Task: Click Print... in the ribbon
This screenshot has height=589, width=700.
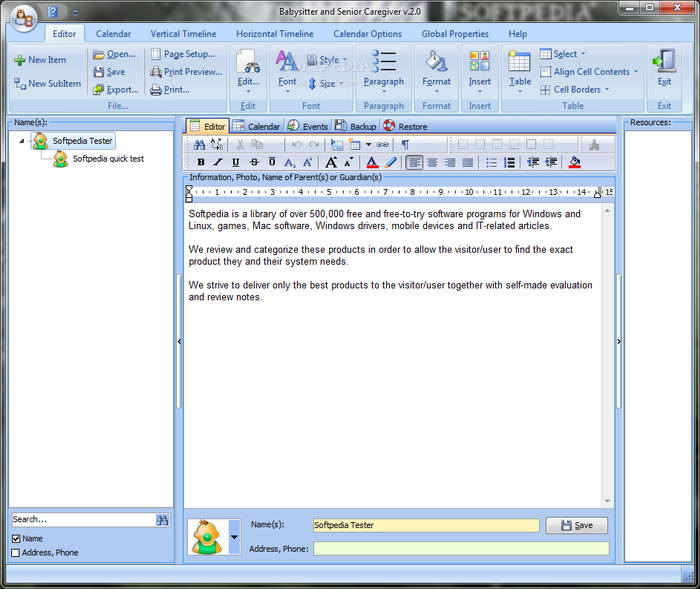Action: (170, 90)
